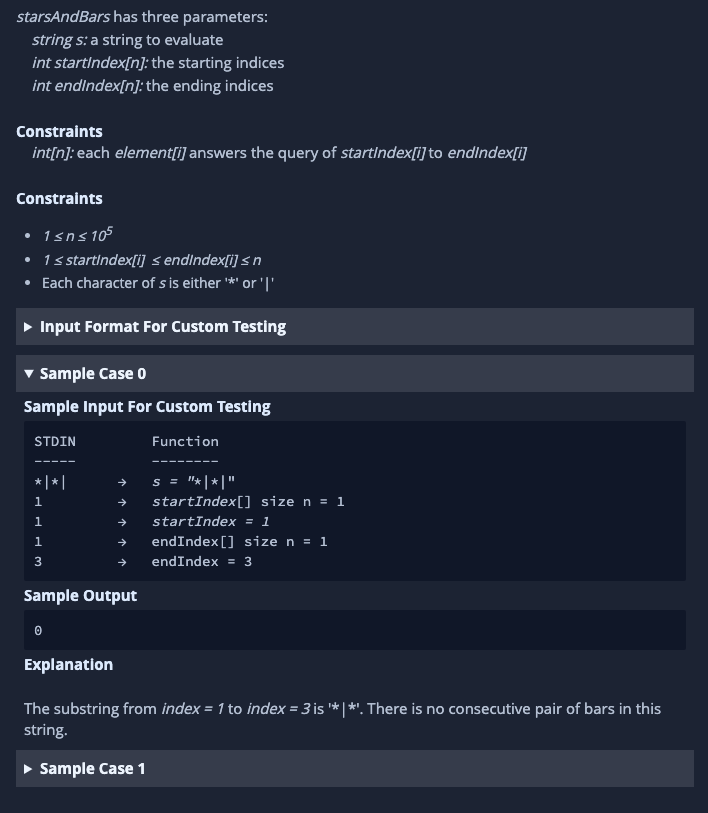Click the Sample Input For Custom Testing heading
The height and width of the screenshot is (813, 708).
[x=147, y=406]
